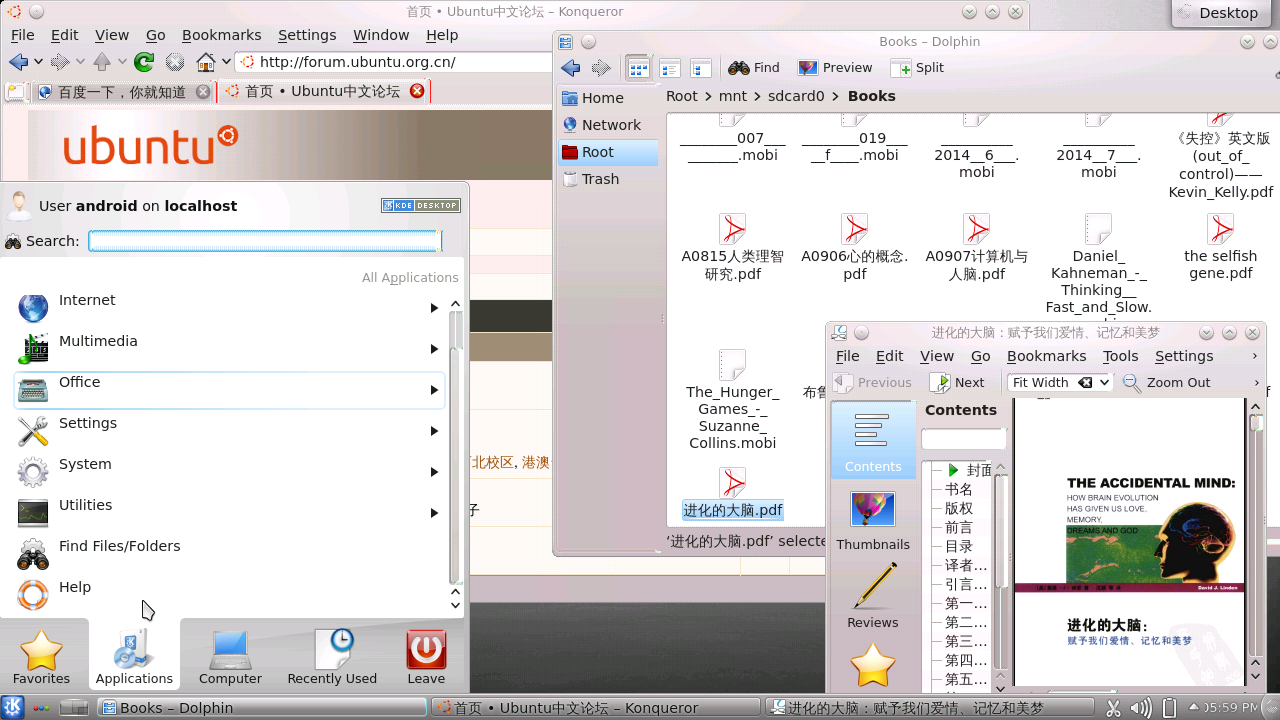Viewport: 1280px width, 720px height.
Task: Close the Ubuntu forum tab
Action: [x=417, y=91]
